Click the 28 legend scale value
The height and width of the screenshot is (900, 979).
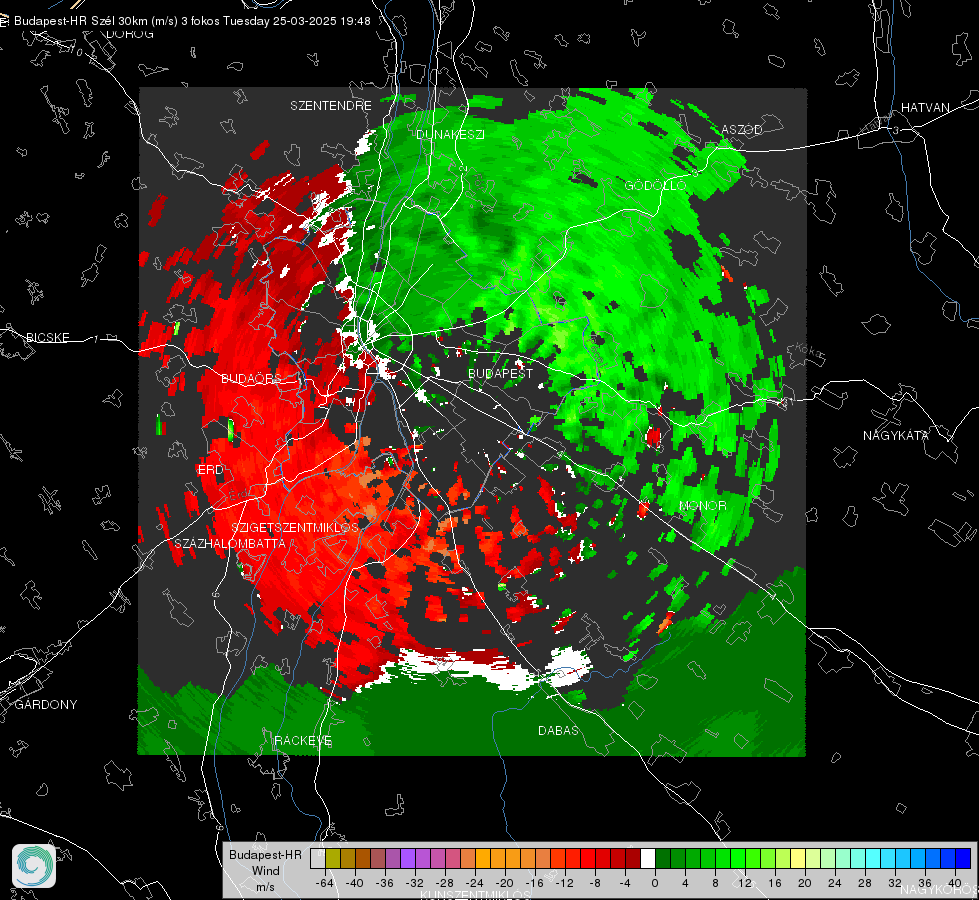(864, 883)
